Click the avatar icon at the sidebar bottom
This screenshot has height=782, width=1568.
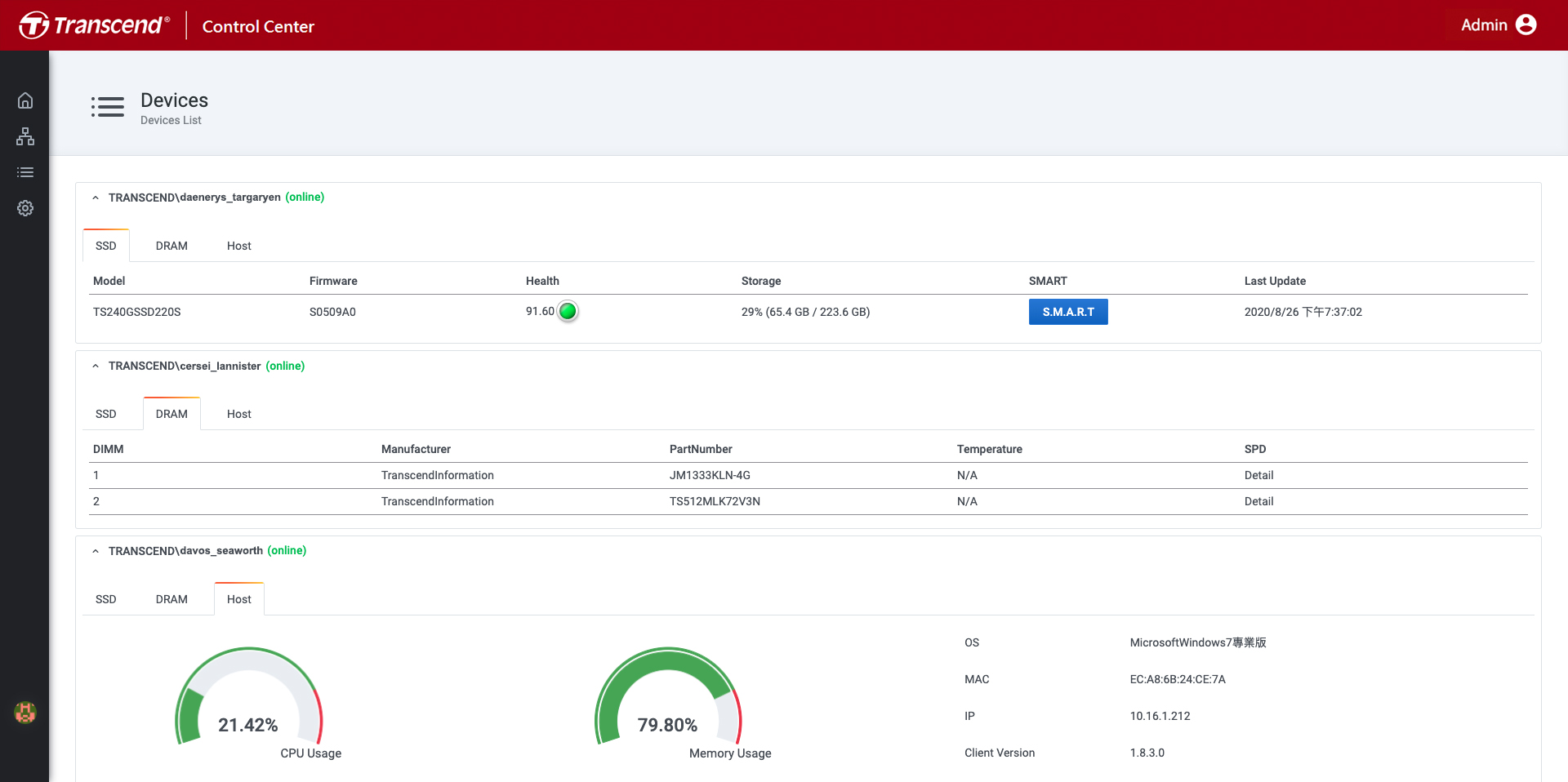tap(25, 713)
